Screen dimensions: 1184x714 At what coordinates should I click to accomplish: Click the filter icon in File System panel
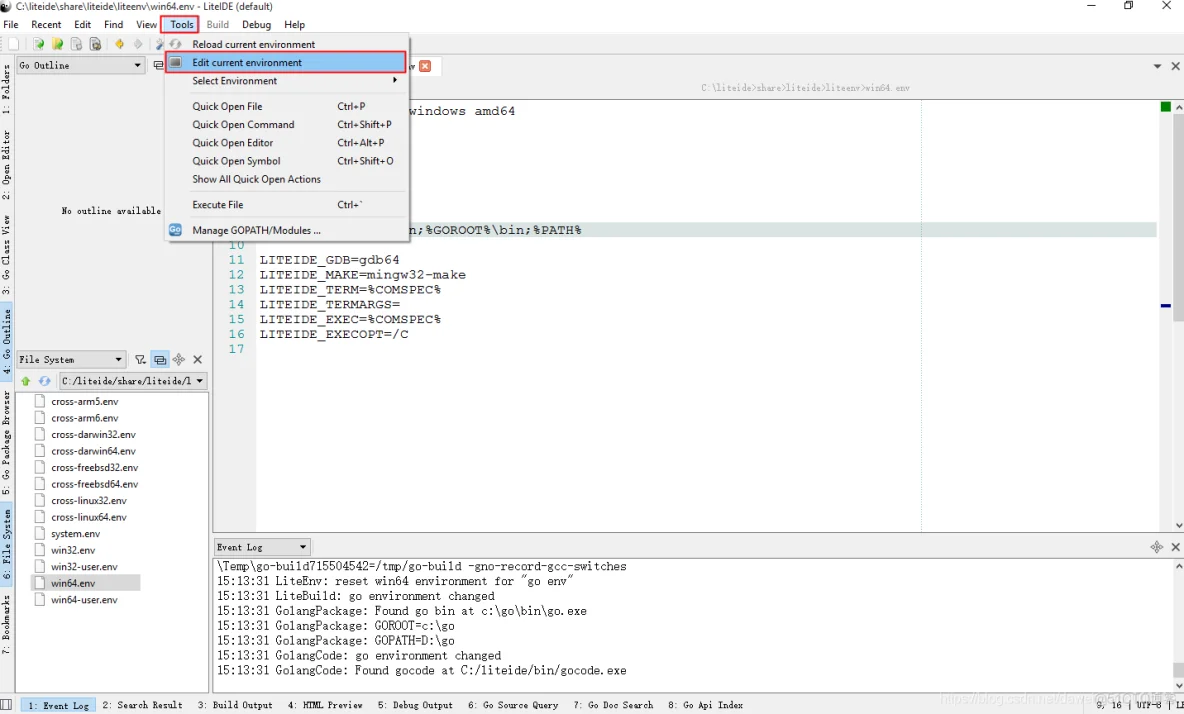(x=140, y=360)
